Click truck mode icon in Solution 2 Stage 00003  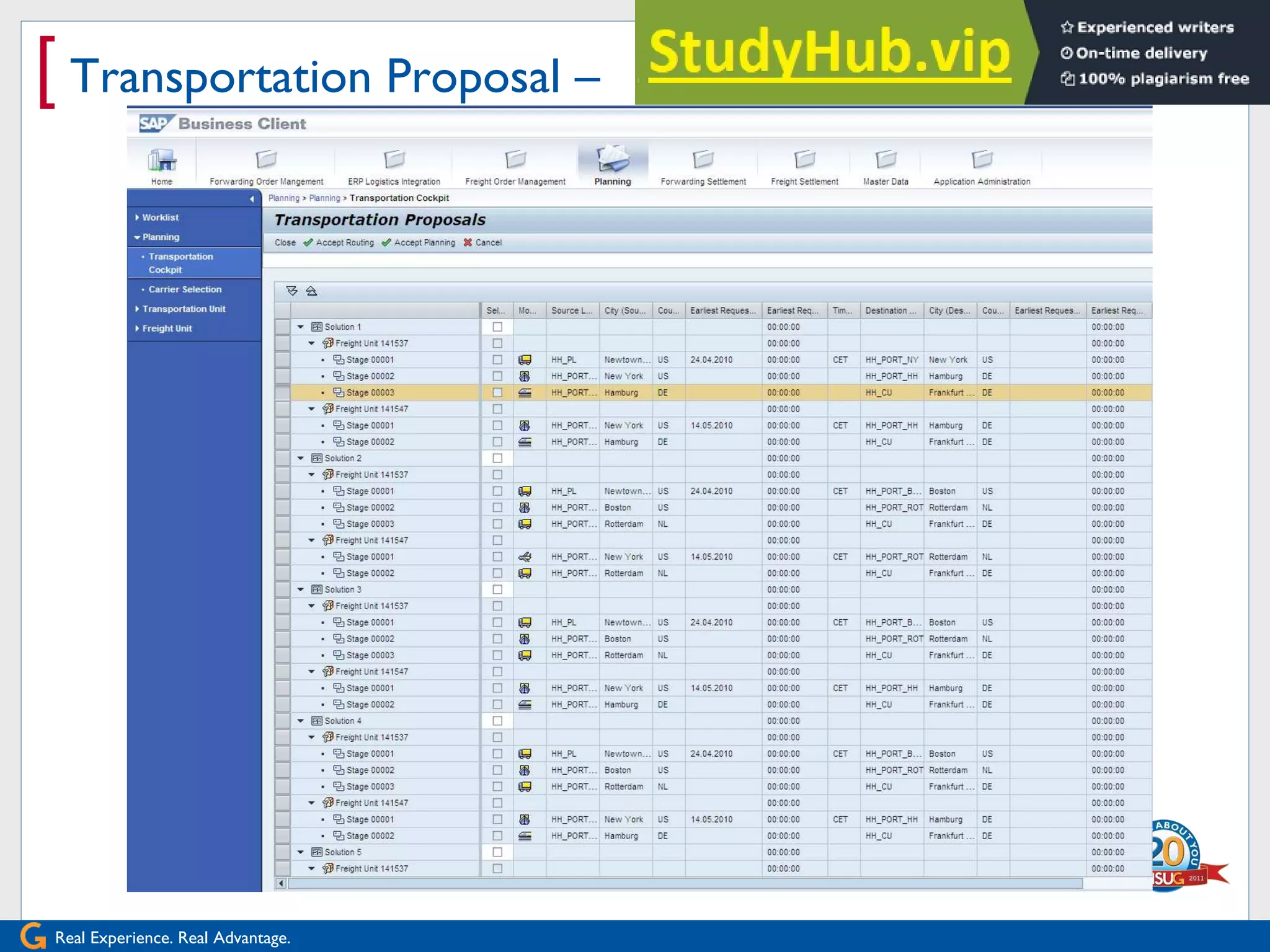tap(525, 524)
